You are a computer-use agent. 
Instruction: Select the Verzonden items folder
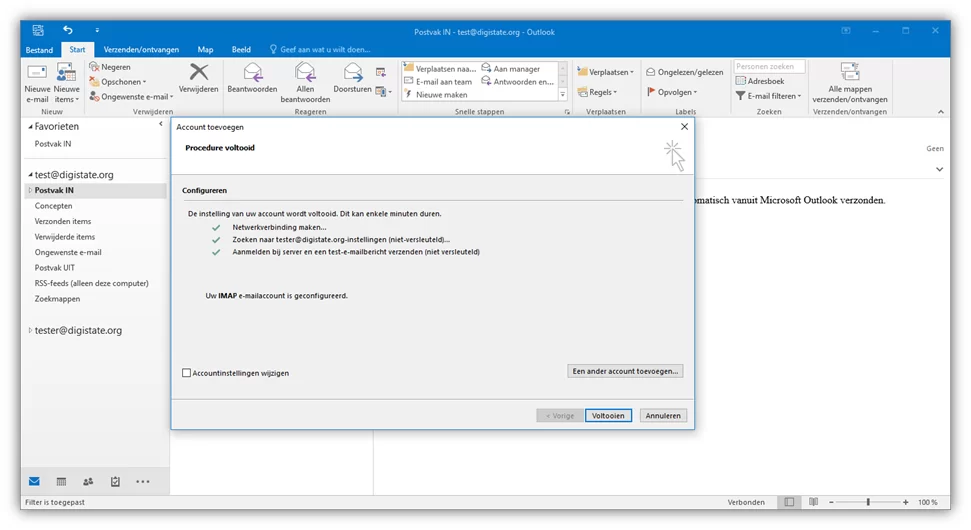(x=63, y=221)
